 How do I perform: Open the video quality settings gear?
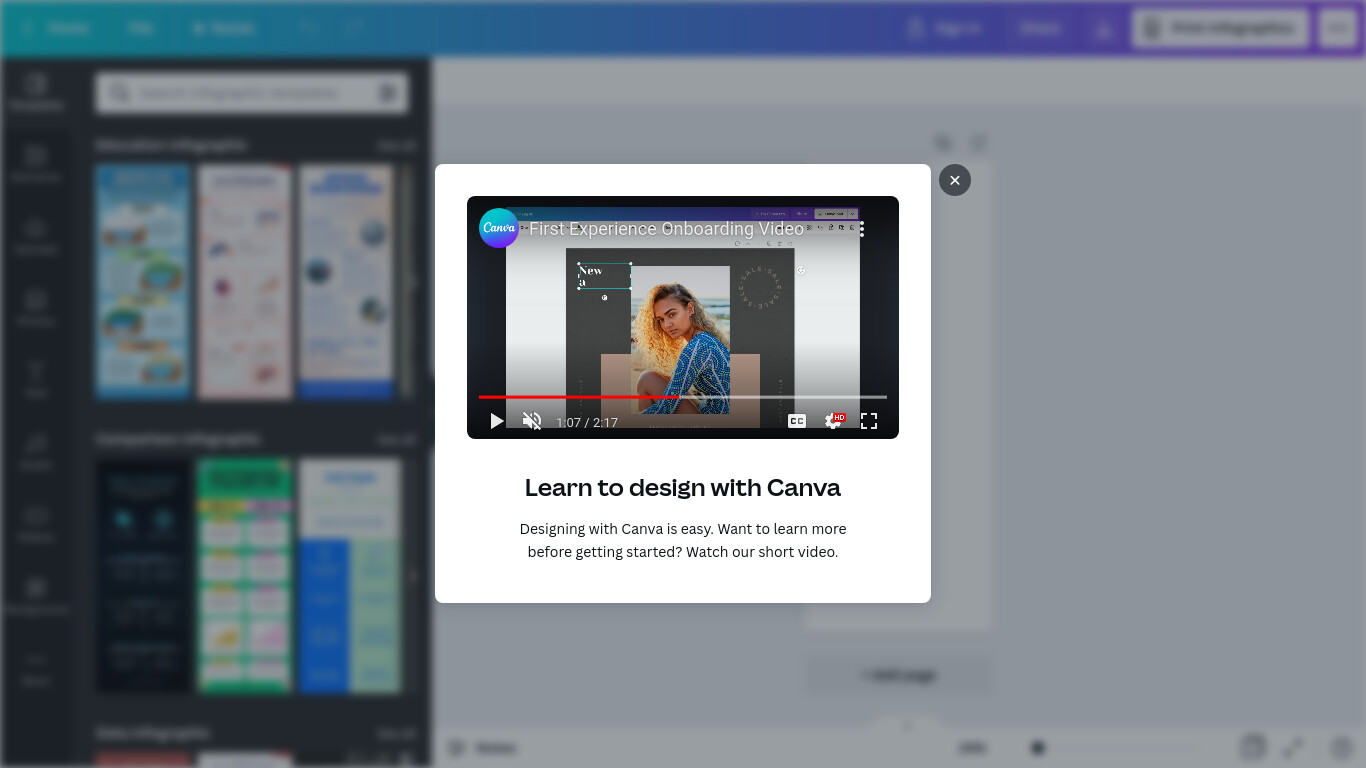point(833,421)
